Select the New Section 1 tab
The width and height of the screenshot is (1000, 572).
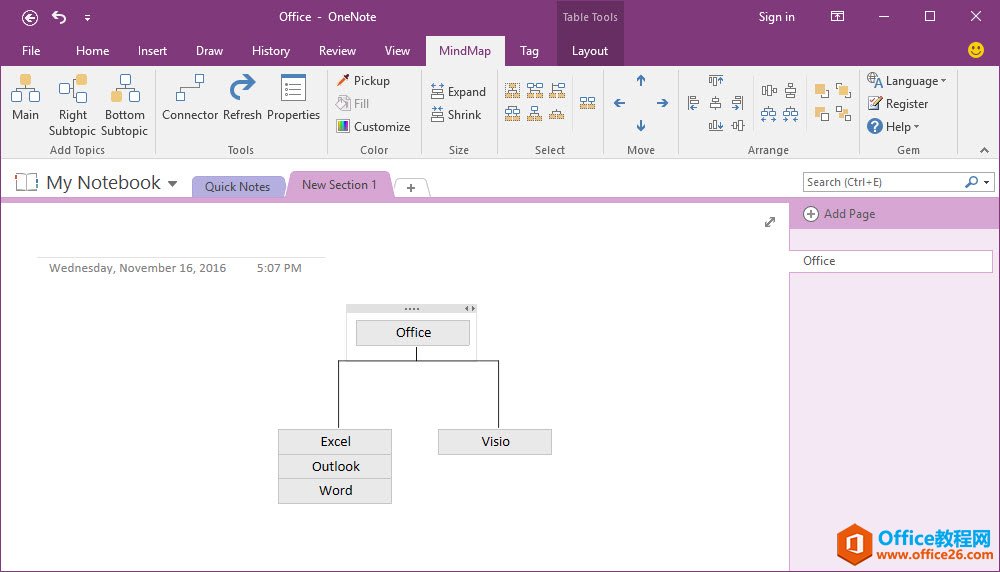click(339, 184)
